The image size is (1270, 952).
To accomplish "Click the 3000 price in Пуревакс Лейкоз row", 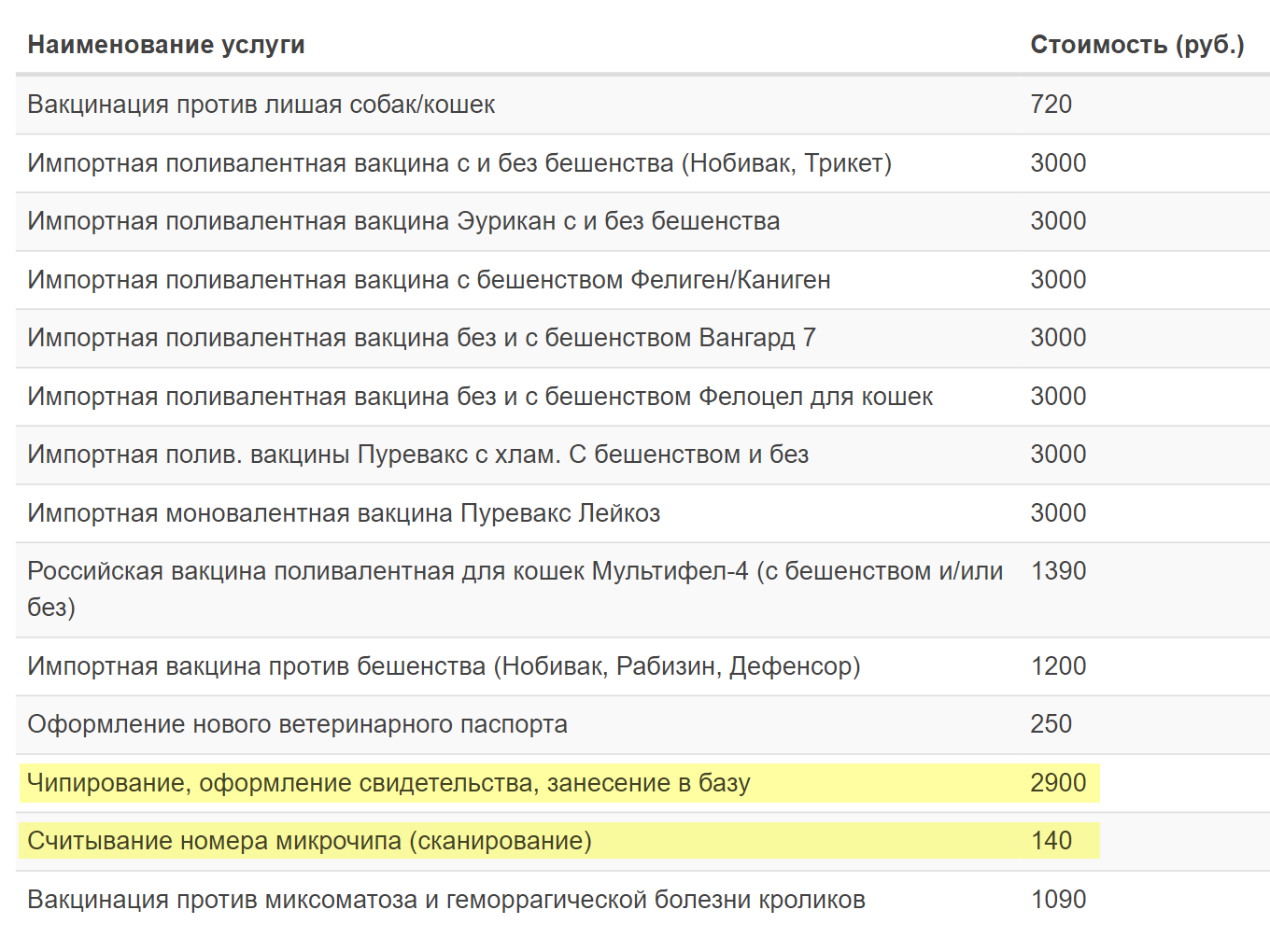I will point(1058,513).
